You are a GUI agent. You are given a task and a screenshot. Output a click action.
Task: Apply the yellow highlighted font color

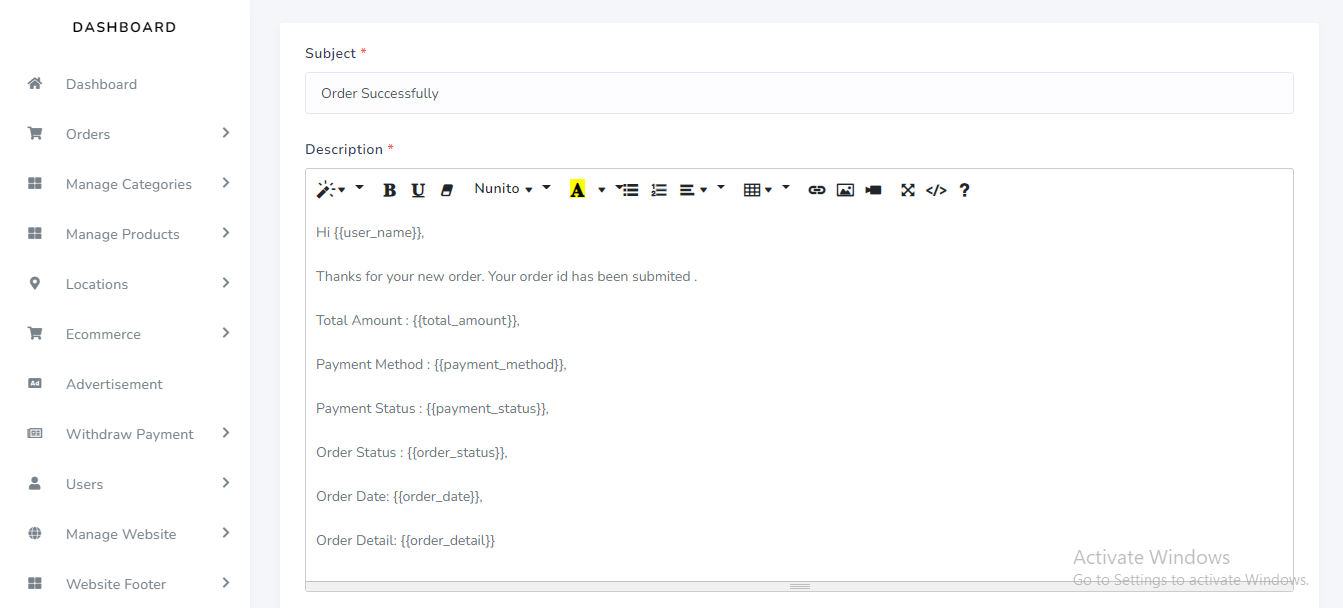click(577, 190)
